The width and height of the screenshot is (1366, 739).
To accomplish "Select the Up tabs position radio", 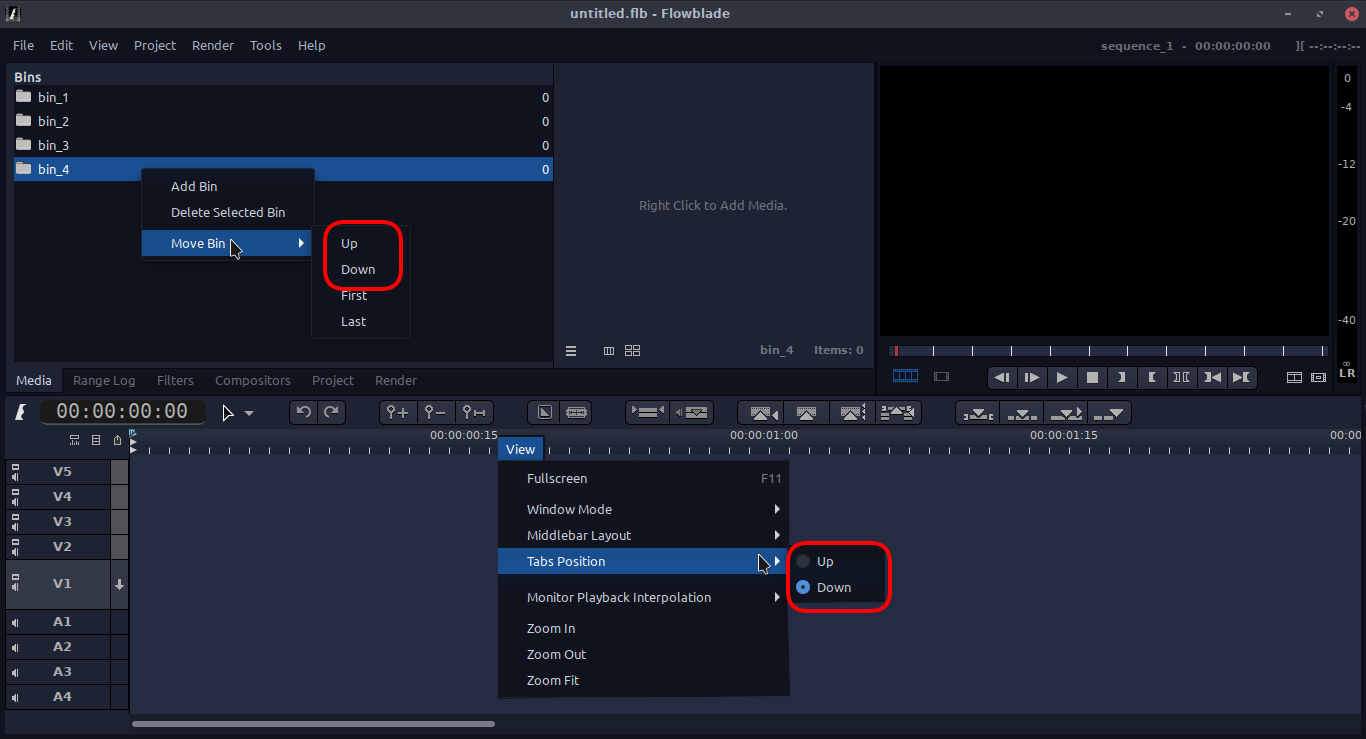I will 803,562.
